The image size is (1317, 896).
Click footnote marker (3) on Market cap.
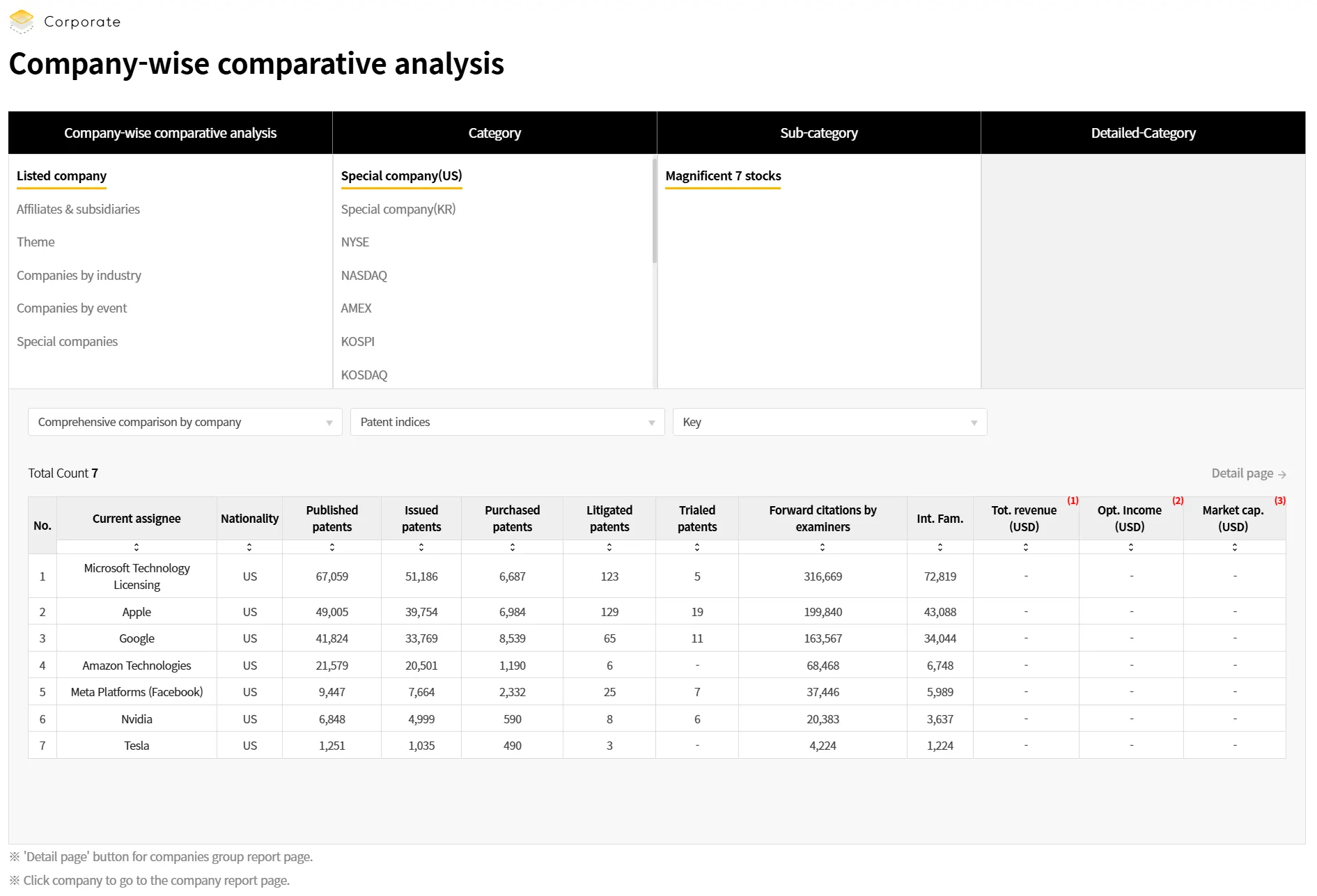1280,501
